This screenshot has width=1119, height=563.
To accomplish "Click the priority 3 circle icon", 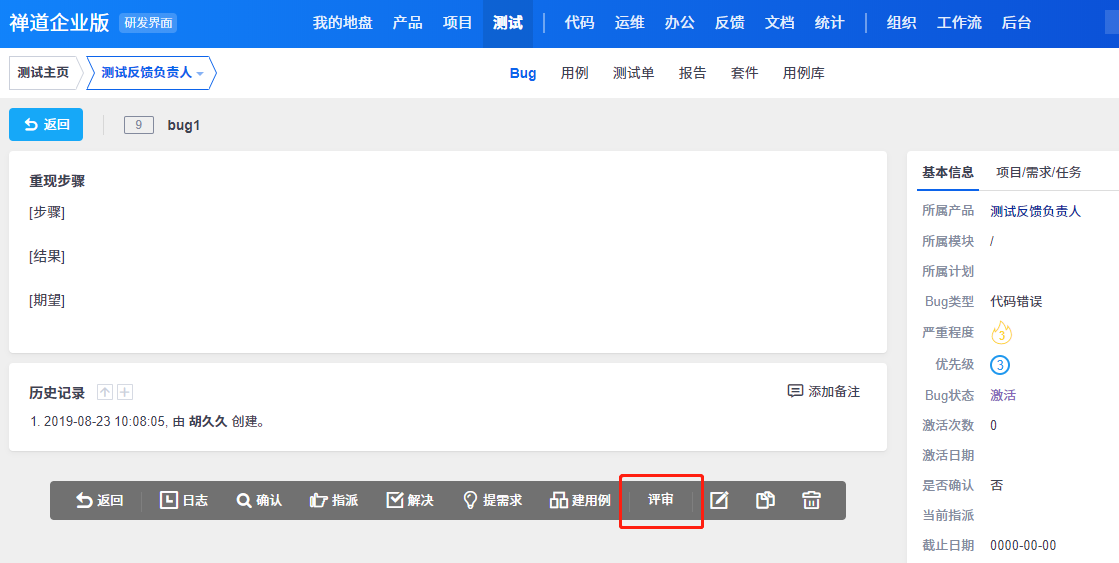I will click(1000, 365).
